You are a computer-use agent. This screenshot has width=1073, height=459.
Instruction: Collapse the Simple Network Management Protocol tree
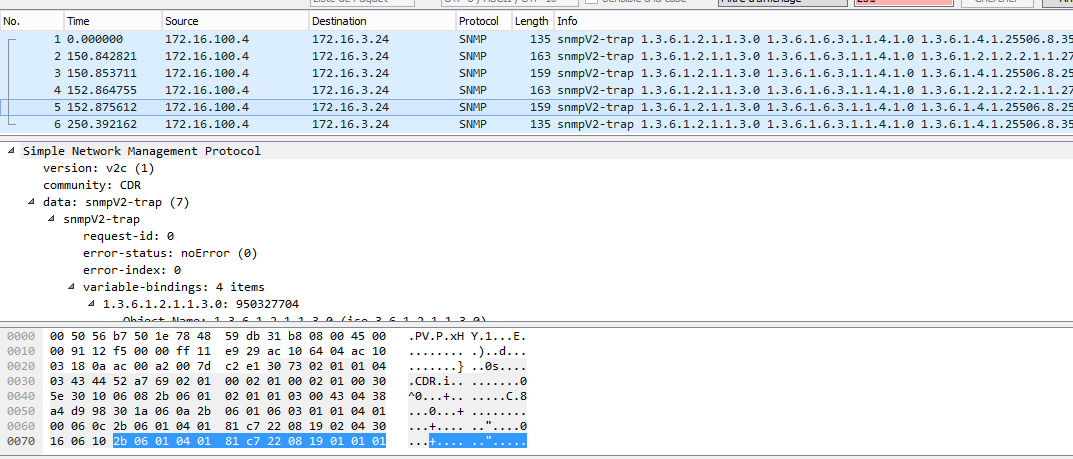12,151
